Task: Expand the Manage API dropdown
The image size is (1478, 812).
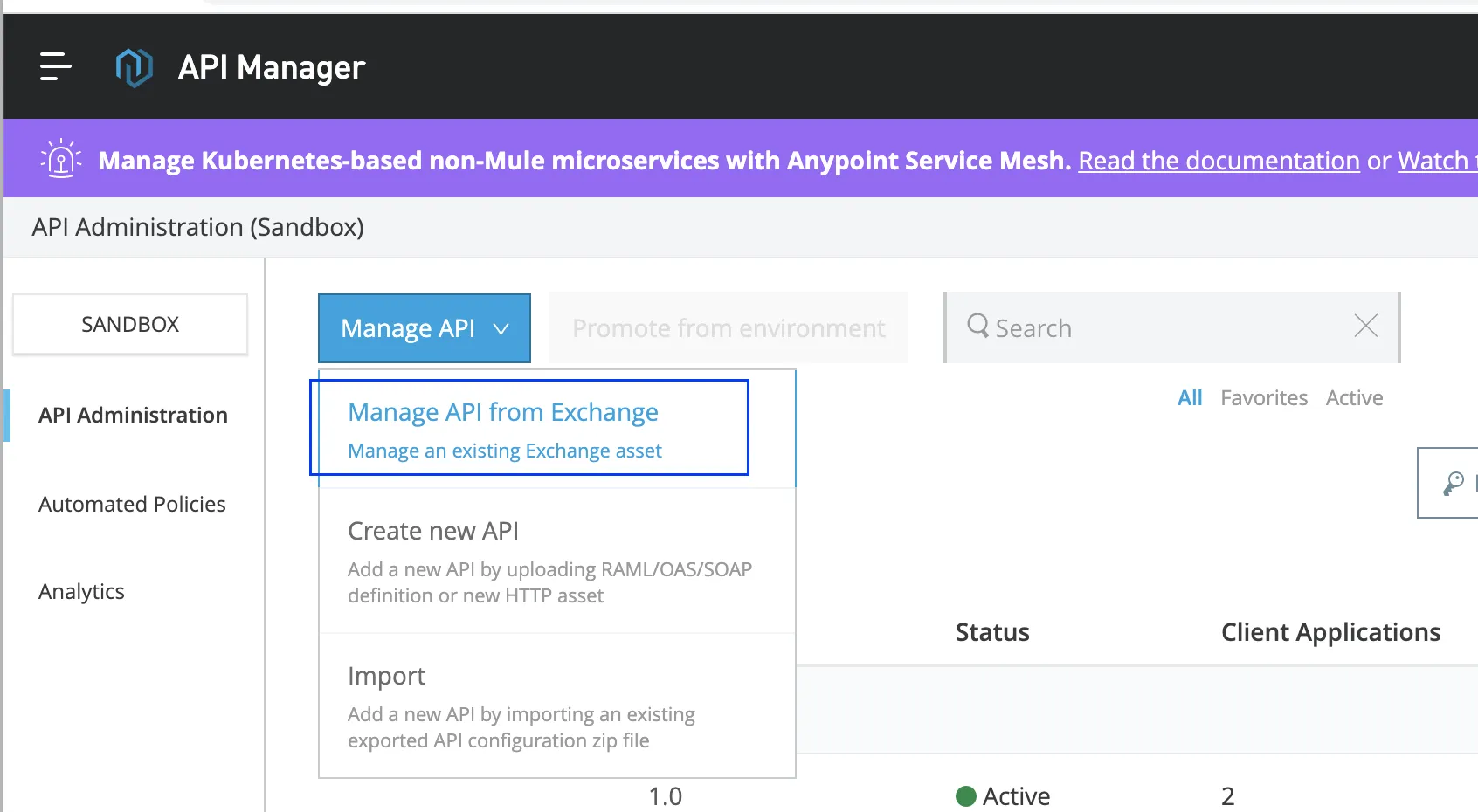Action: coord(425,328)
